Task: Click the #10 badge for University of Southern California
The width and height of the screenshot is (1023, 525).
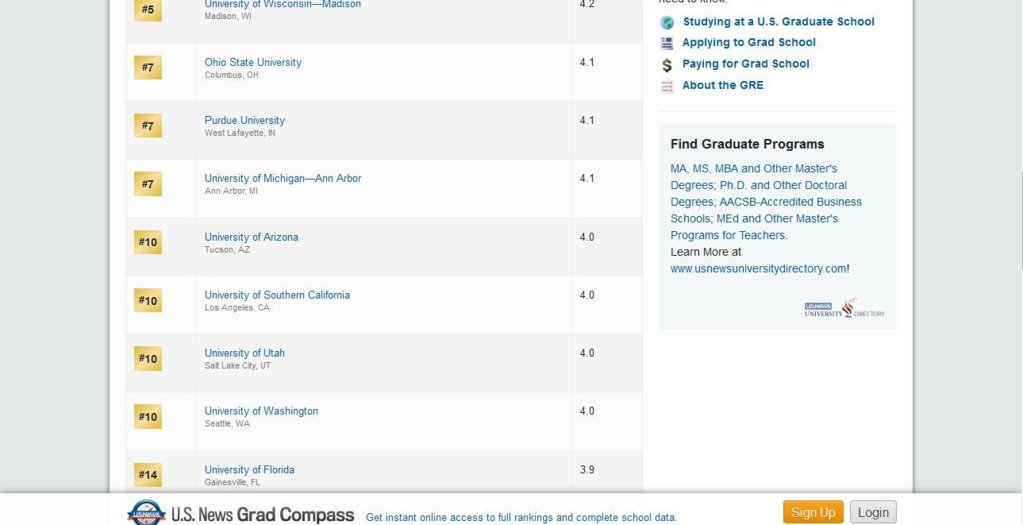Action: click(x=148, y=300)
